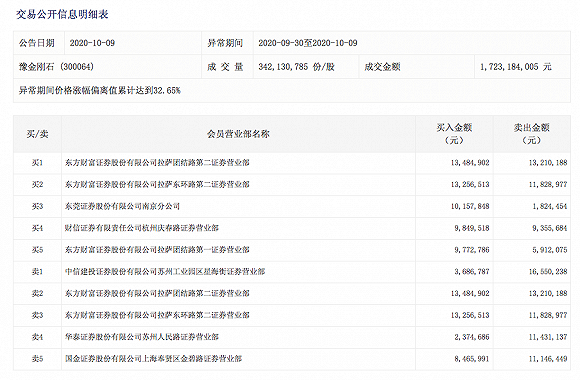Click buy amount 8,465,991
Screen dimensions: 580x380
[x=472, y=359]
